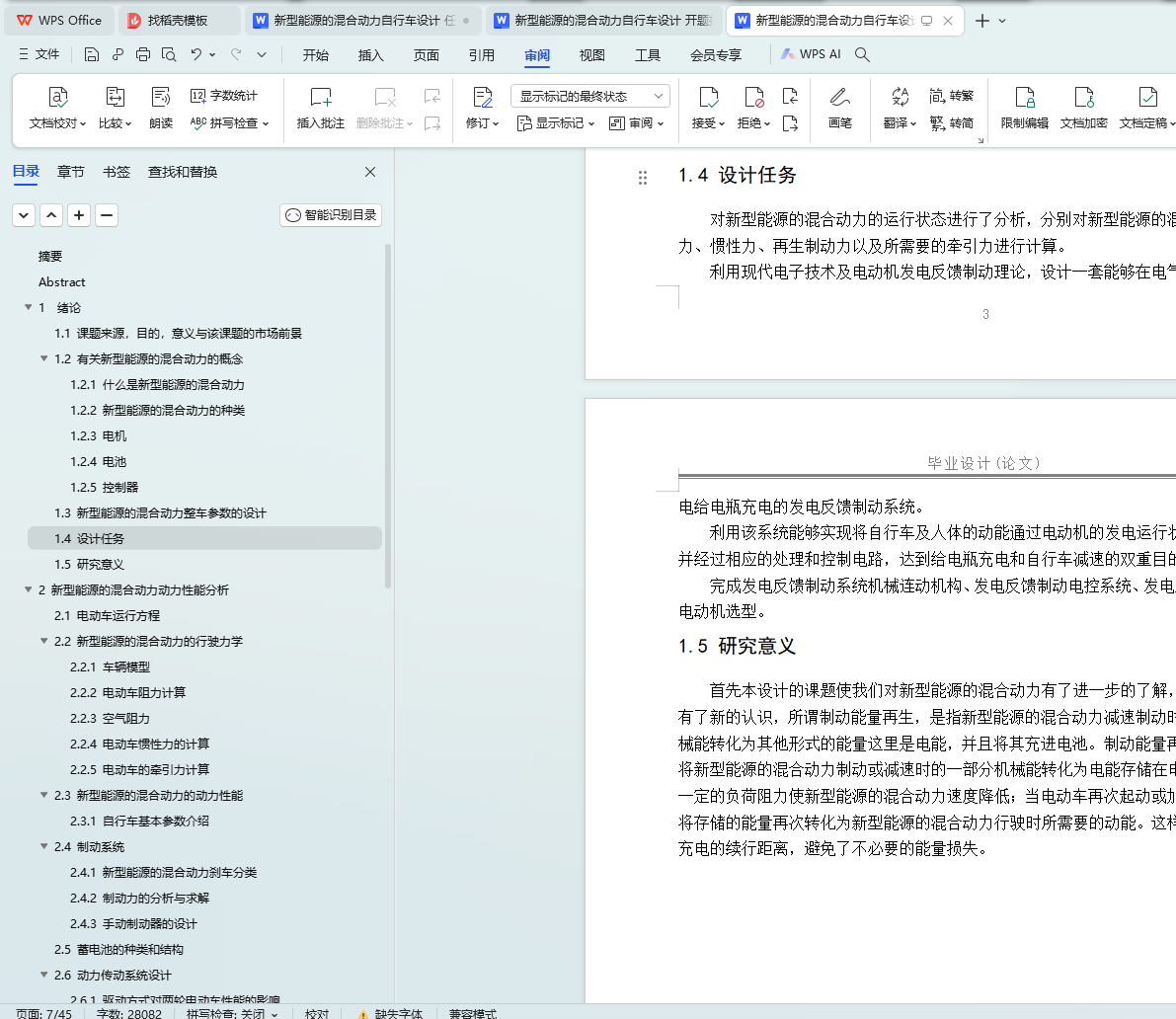Image resolution: width=1176 pixels, height=1019 pixels.
Task: Click the section drag handle beside 1.4 heading
Action: [x=643, y=178]
